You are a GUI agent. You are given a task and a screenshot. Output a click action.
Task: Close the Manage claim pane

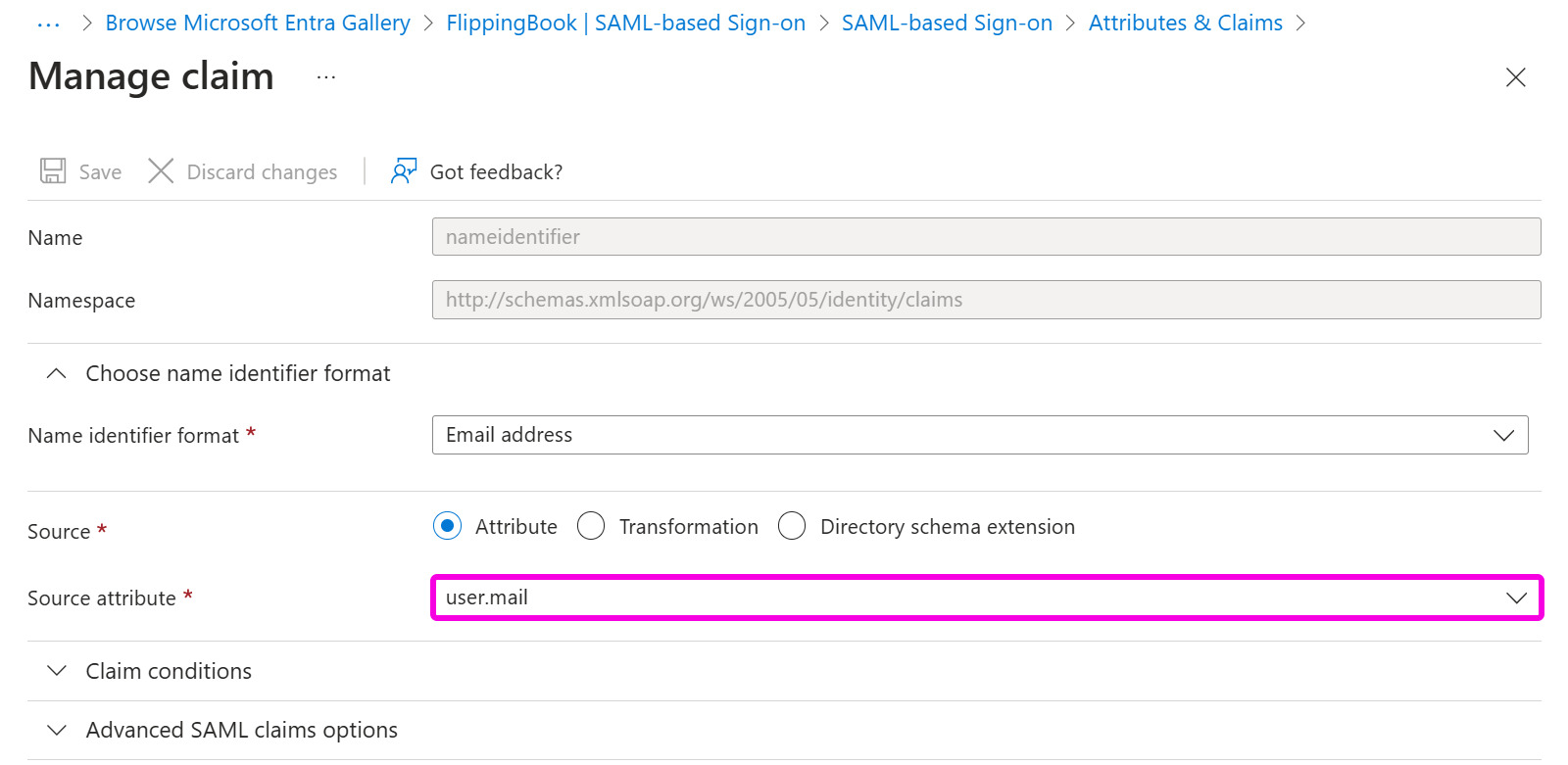click(1516, 77)
